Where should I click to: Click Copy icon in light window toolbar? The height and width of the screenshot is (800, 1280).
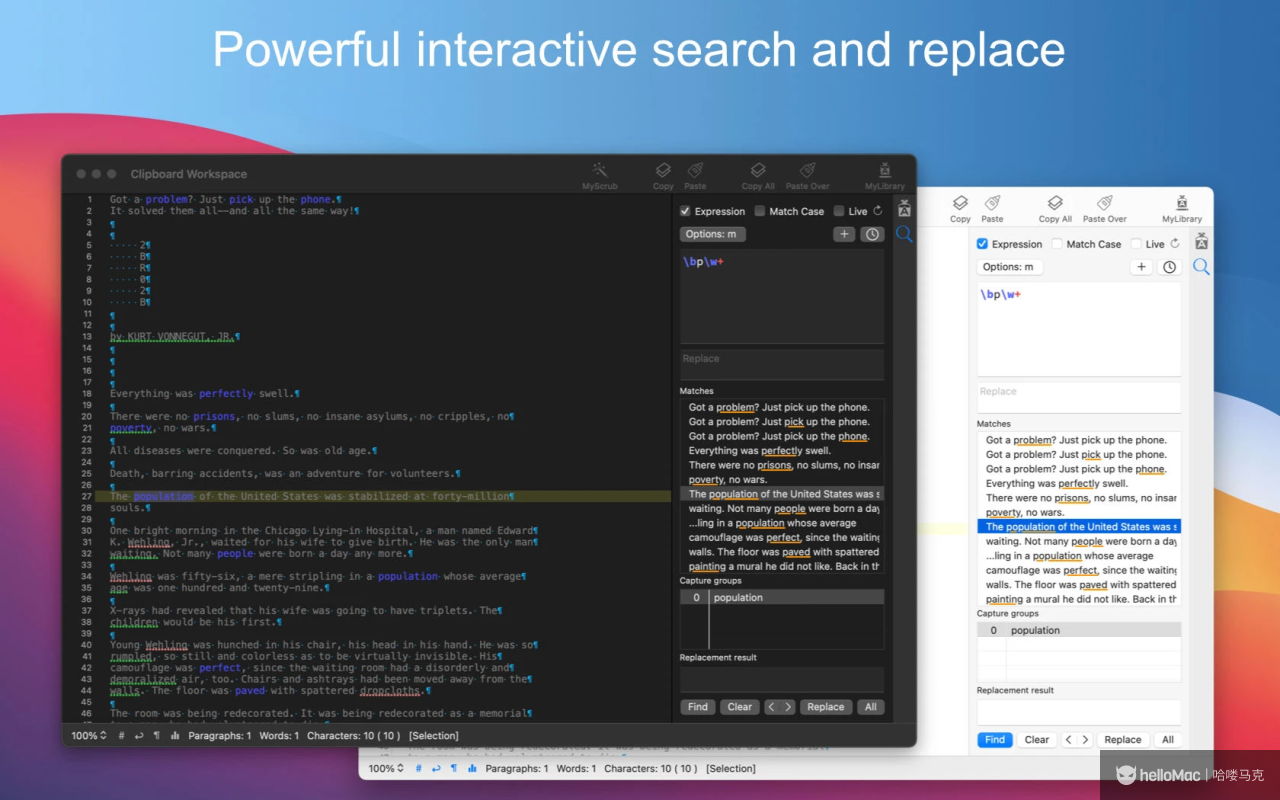[x=960, y=209]
